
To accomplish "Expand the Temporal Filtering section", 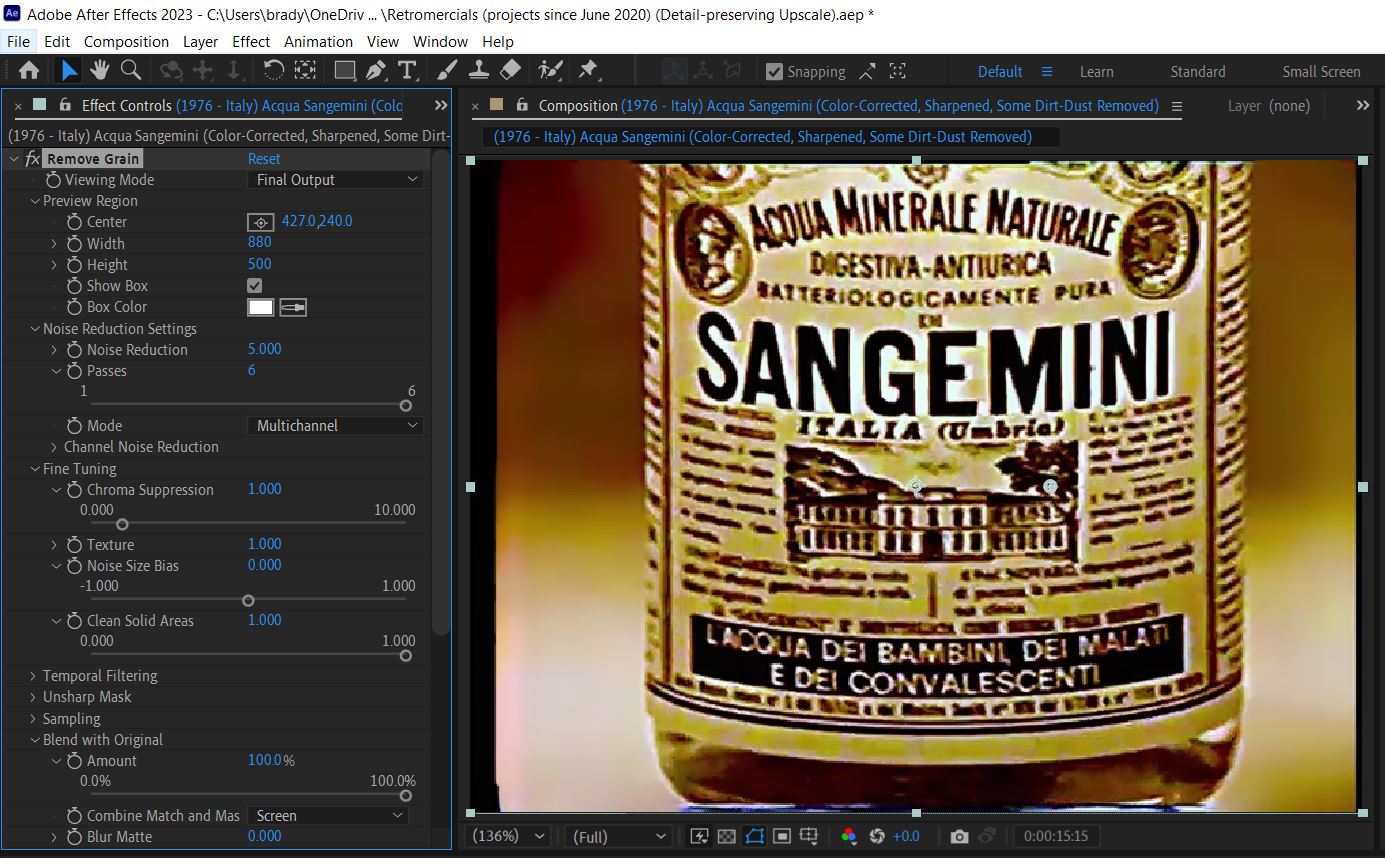I will 33,676.
